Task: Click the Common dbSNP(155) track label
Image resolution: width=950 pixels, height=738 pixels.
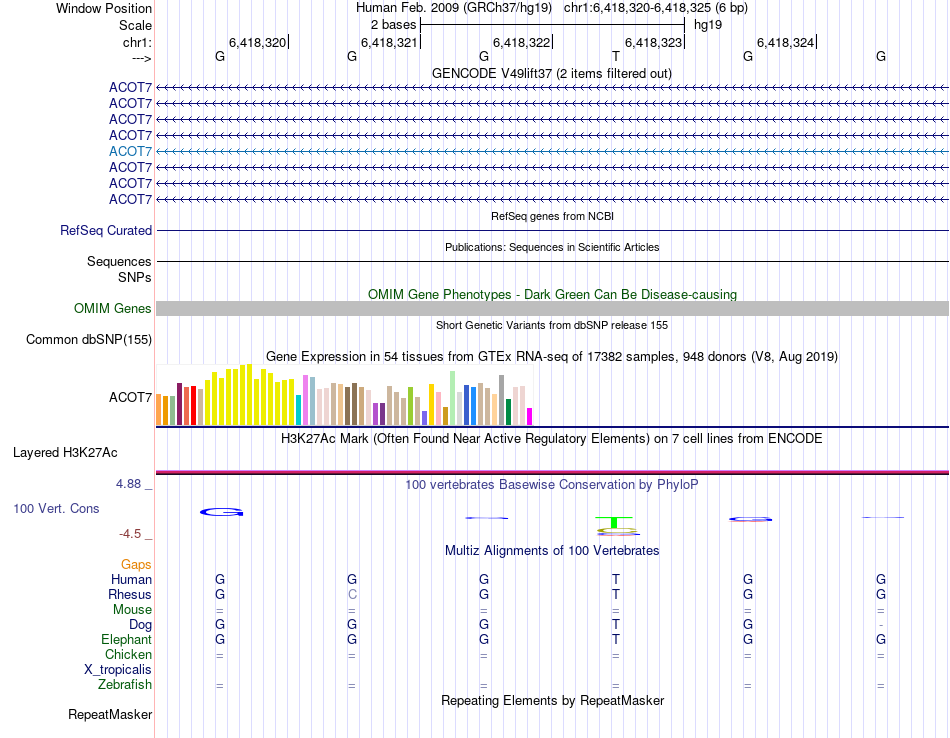Action: point(89,339)
